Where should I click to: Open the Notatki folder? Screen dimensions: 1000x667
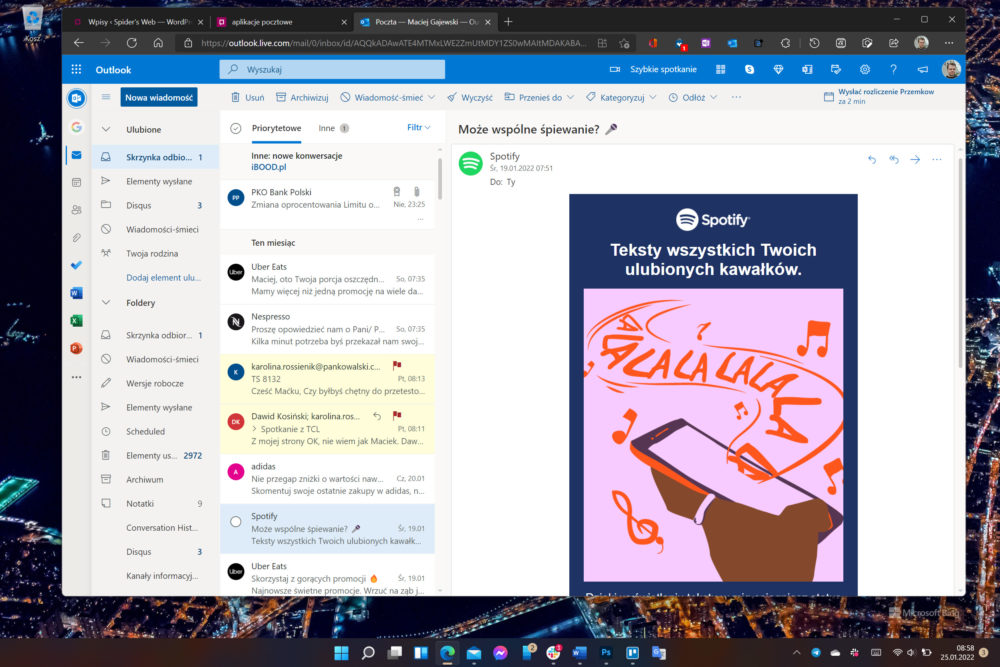click(x=156, y=504)
